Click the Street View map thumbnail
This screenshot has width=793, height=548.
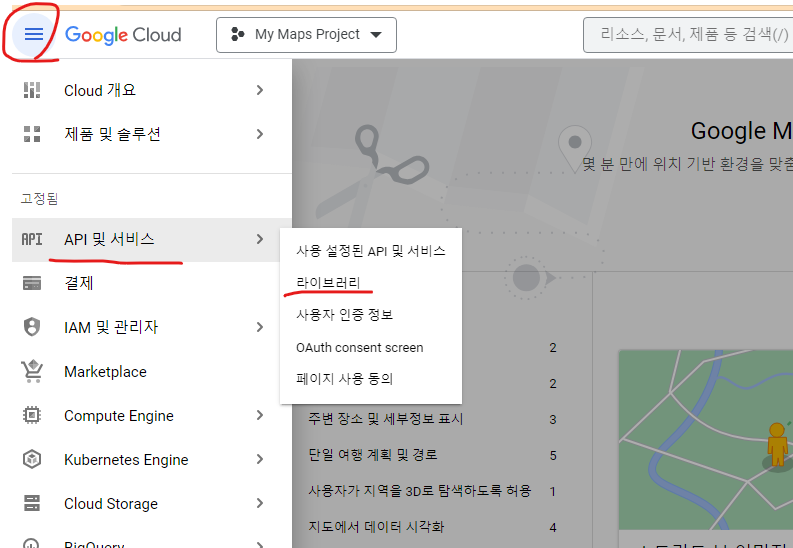click(706, 439)
